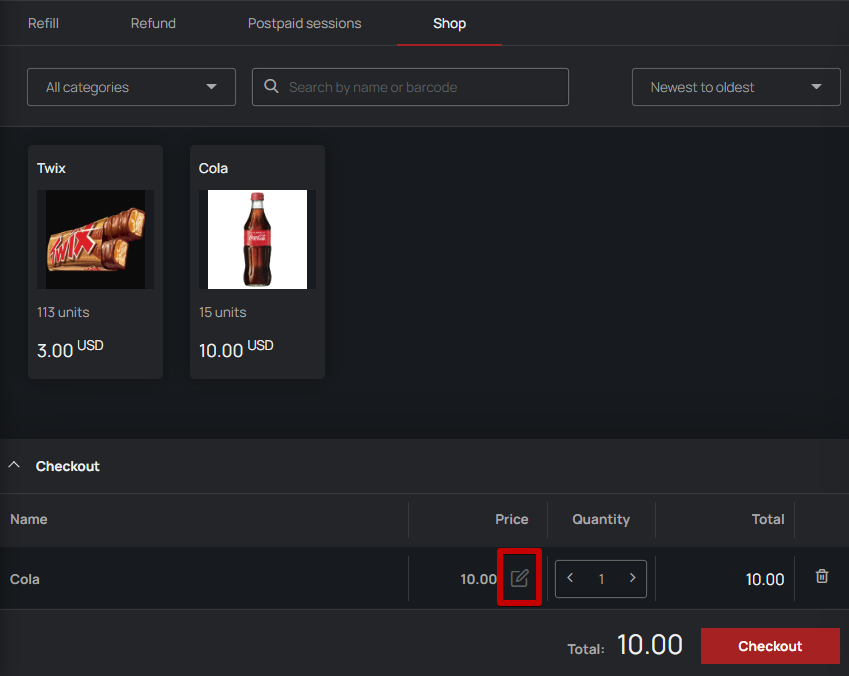Switch to the Refill tab
This screenshot has width=849, height=676.
pyautogui.click(x=43, y=23)
